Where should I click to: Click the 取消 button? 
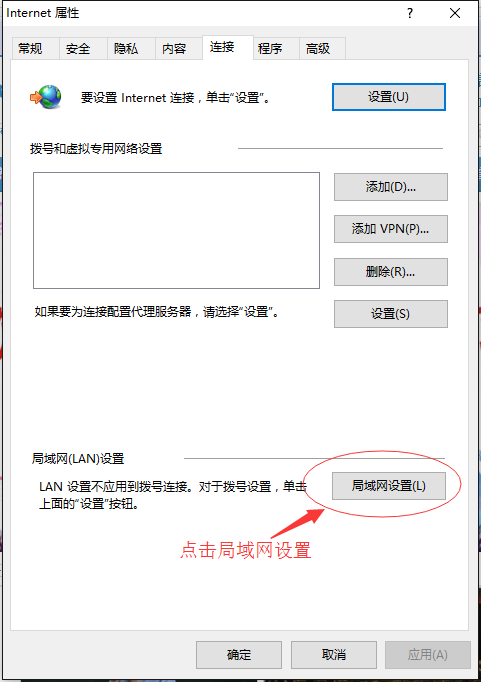pos(334,655)
